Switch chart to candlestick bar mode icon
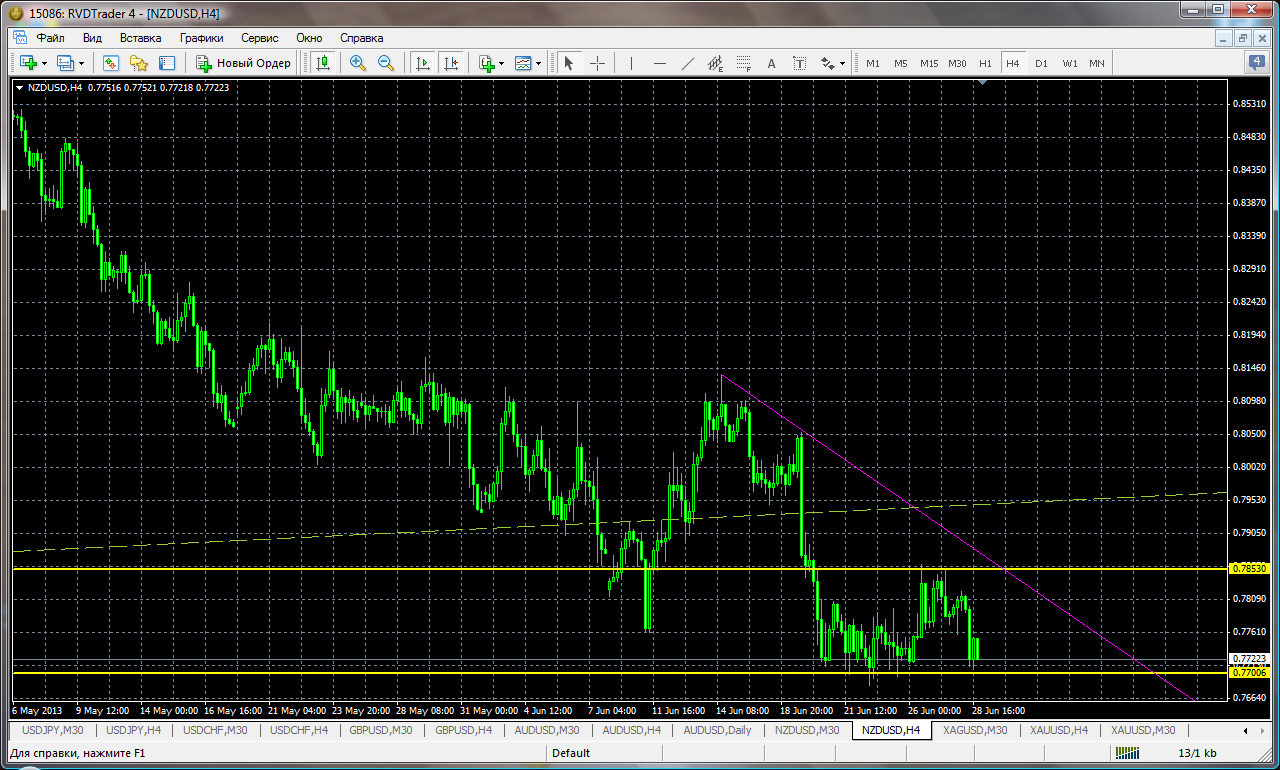 pos(322,63)
